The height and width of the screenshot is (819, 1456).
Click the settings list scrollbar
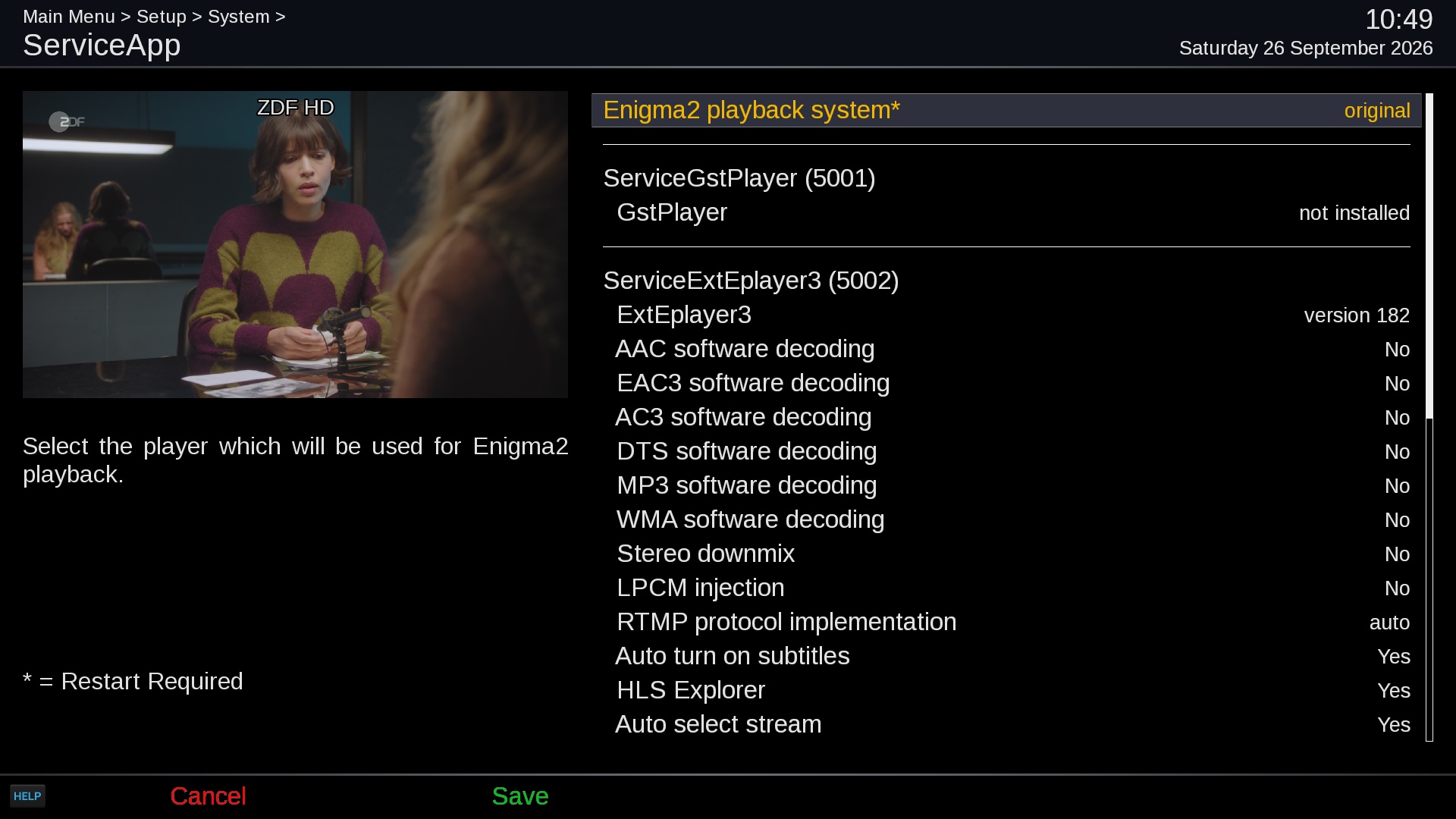tap(1429, 417)
